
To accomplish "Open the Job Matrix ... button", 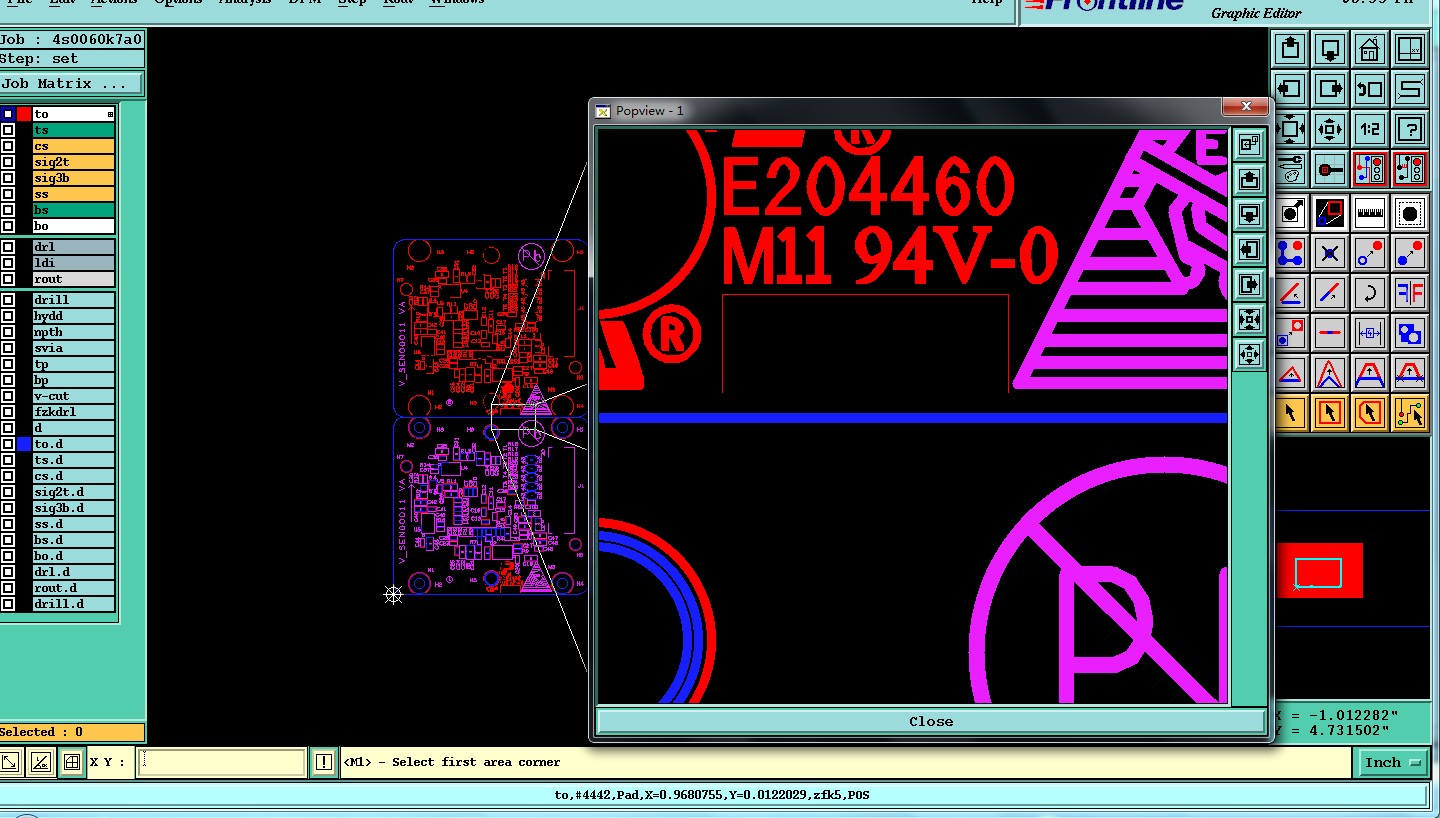I will pyautogui.click(x=71, y=84).
